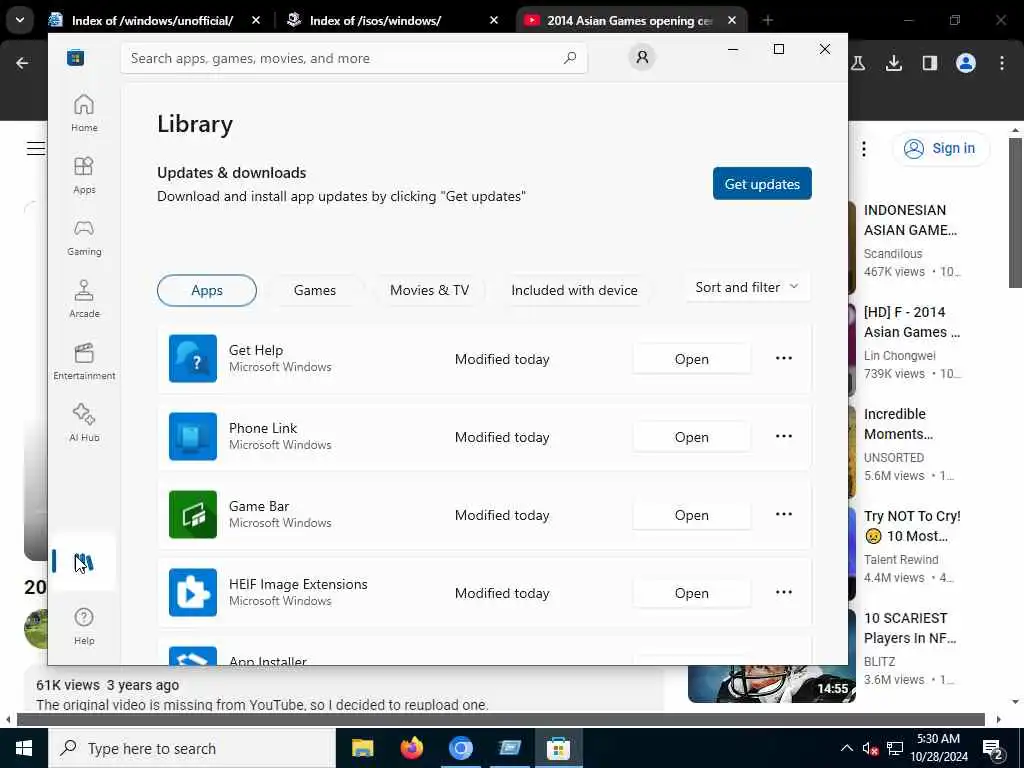Open browser downloads icon
The height and width of the screenshot is (768, 1024).
coord(893,63)
